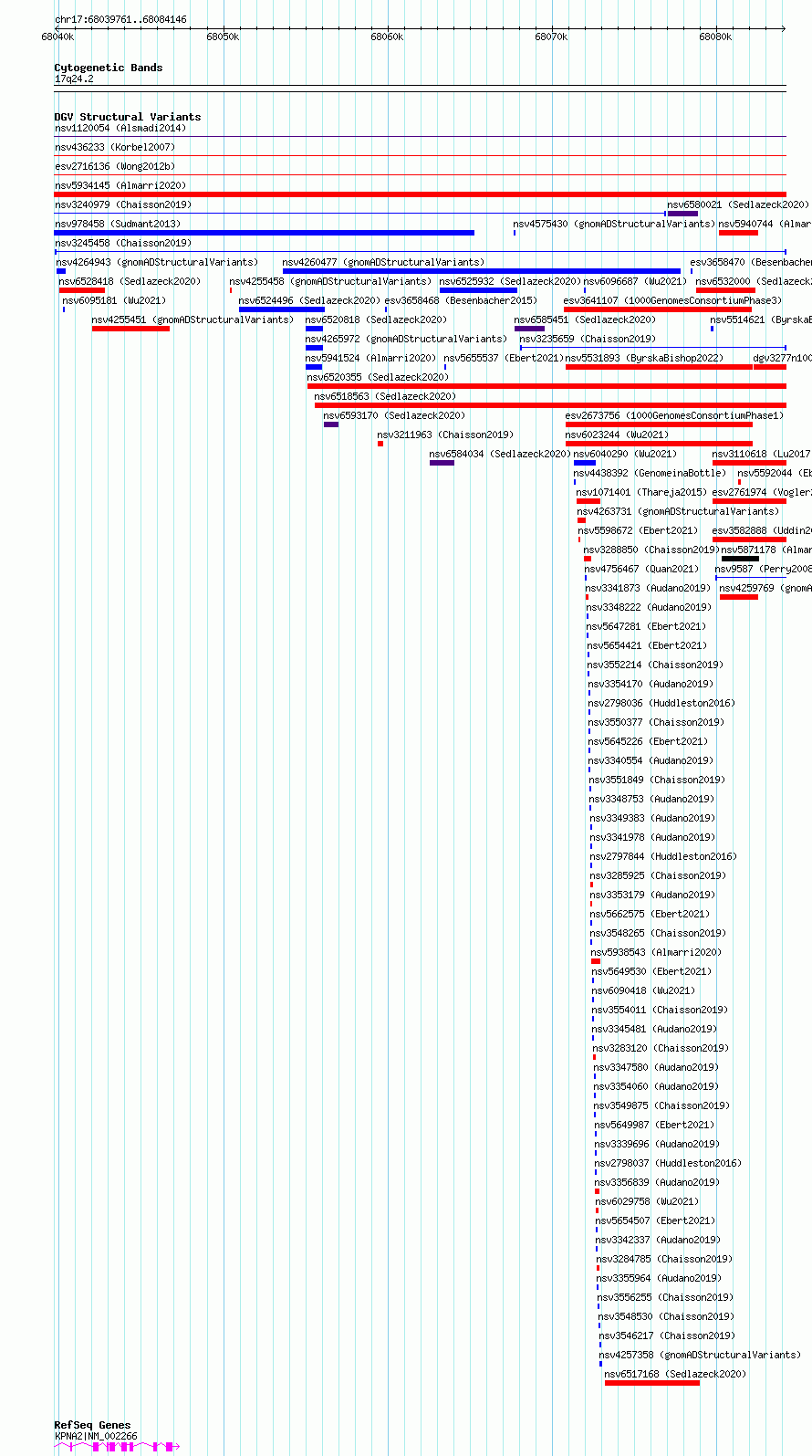
Task: Select nsv1071401 (Thareja2015) variant
Action: [x=641, y=492]
